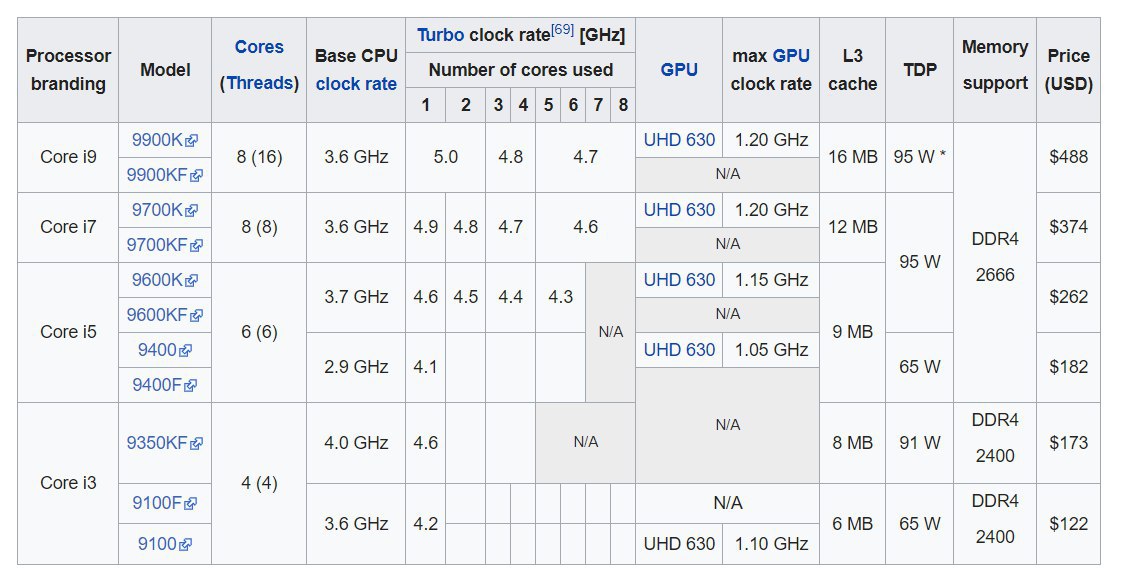Select the 'Core i9' branding cell
The height and width of the screenshot is (575, 1142).
tap(68, 157)
